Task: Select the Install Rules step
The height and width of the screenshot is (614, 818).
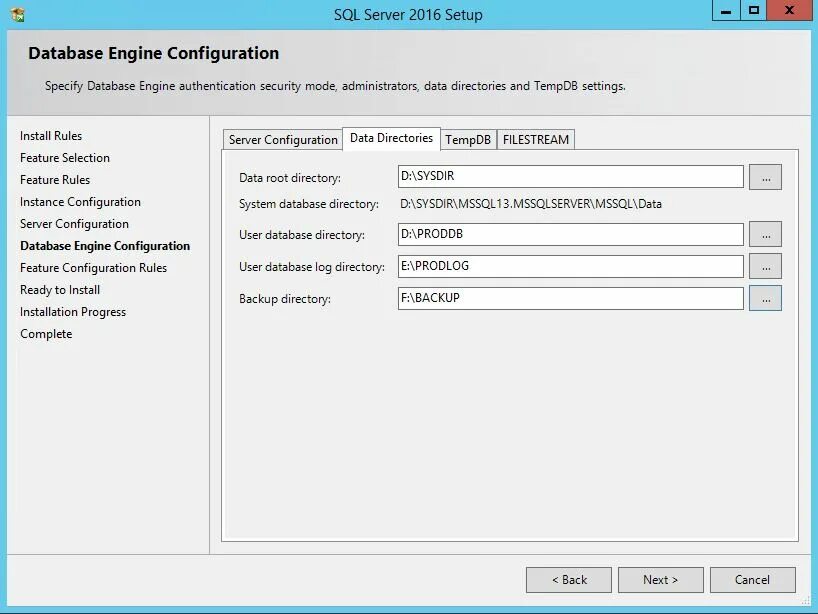Action: coord(51,136)
